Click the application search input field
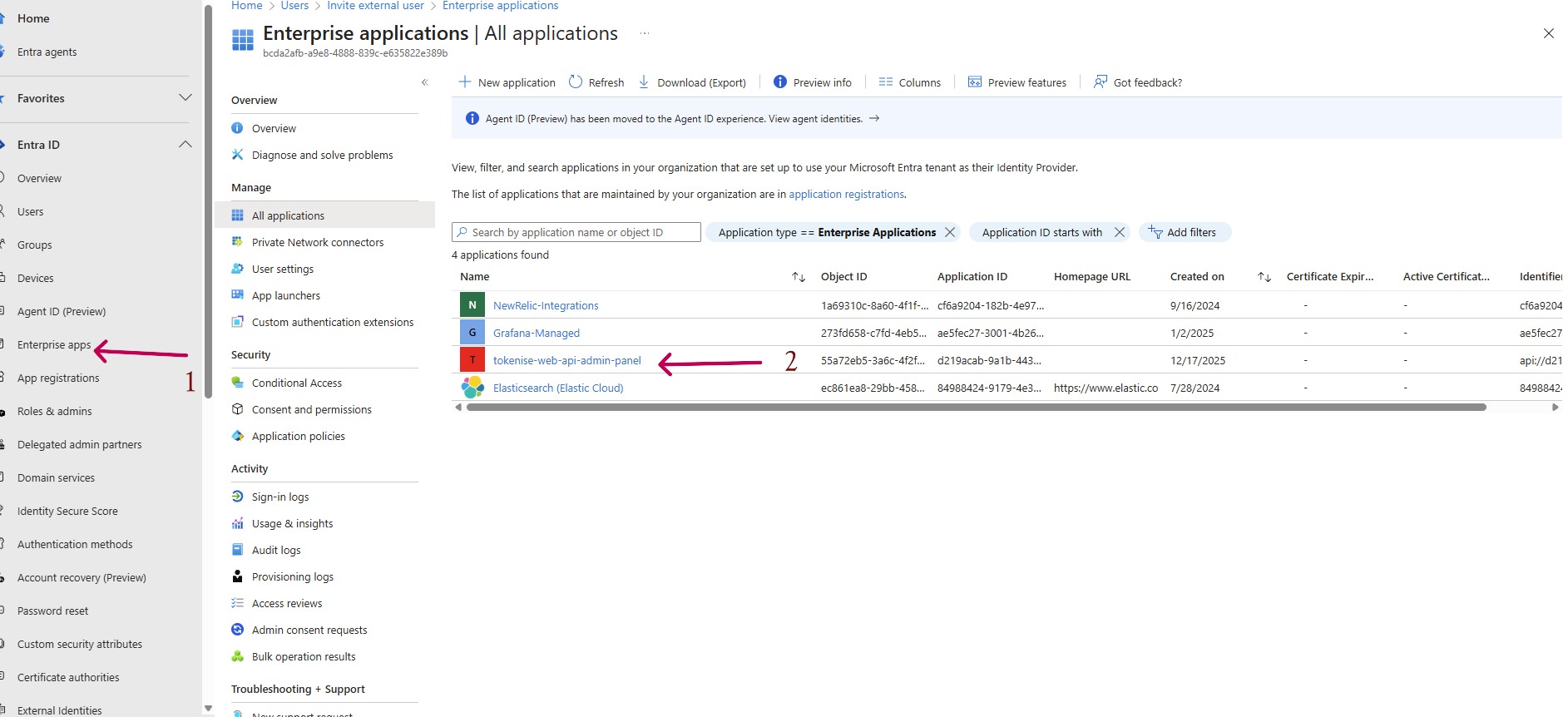1568x717 pixels. point(576,232)
